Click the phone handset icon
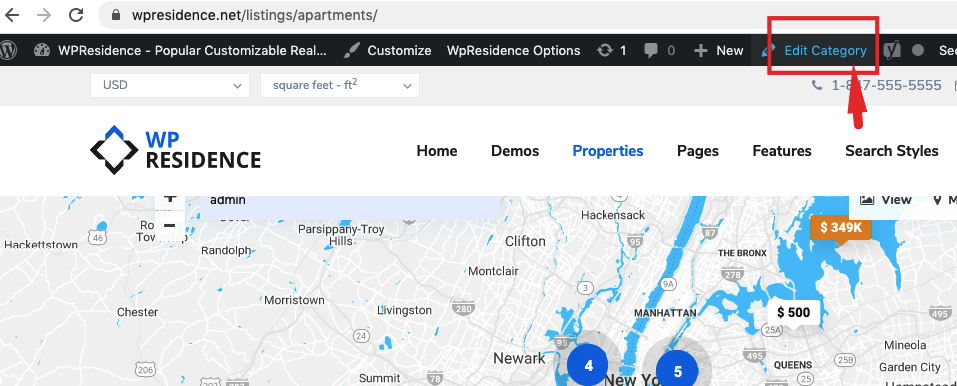Screen dimensions: 957x386 tap(817, 86)
